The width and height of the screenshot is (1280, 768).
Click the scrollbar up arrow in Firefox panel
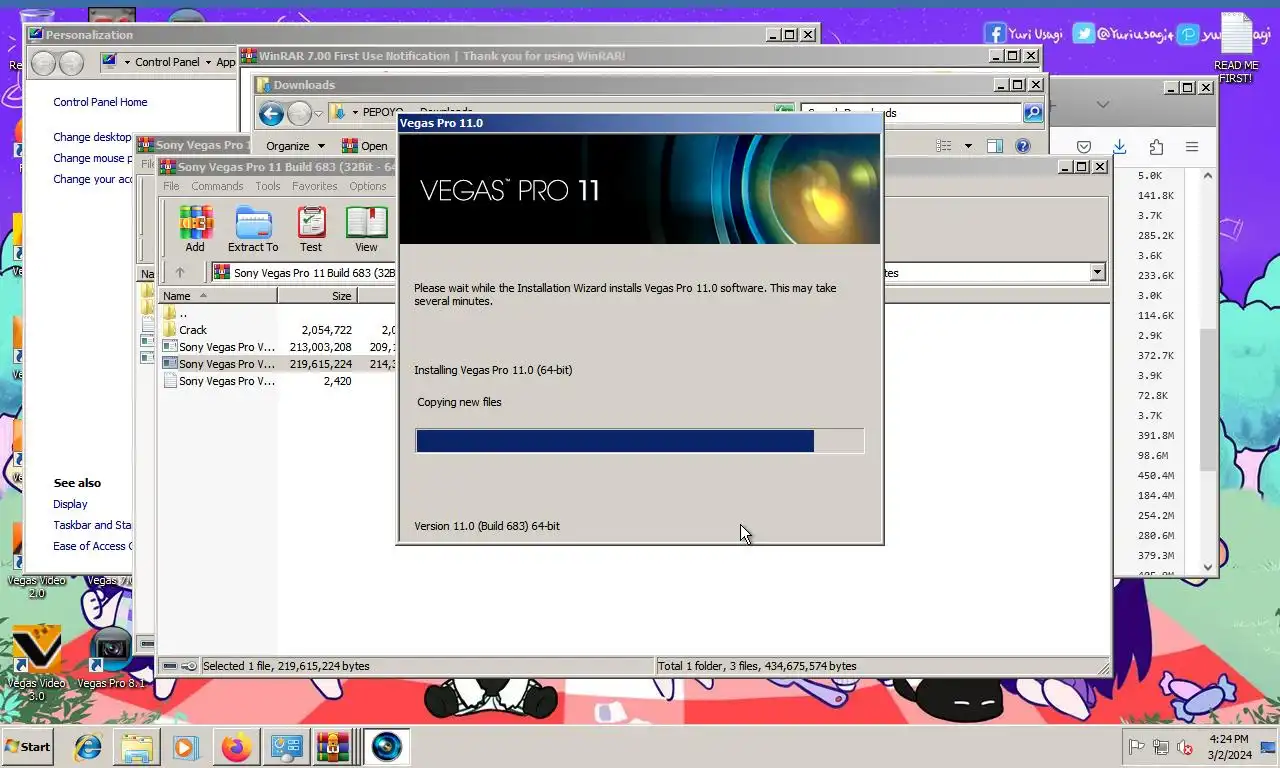(x=1207, y=176)
